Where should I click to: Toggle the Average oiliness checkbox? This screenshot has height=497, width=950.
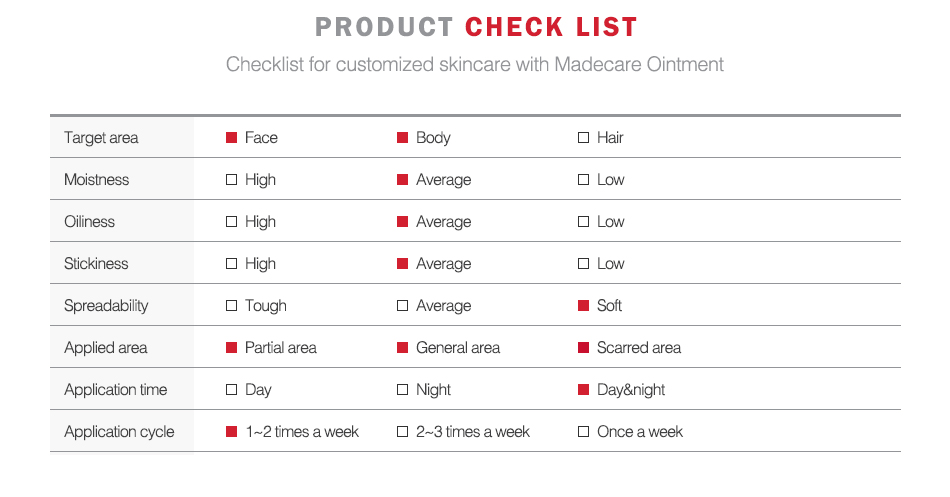(x=403, y=222)
